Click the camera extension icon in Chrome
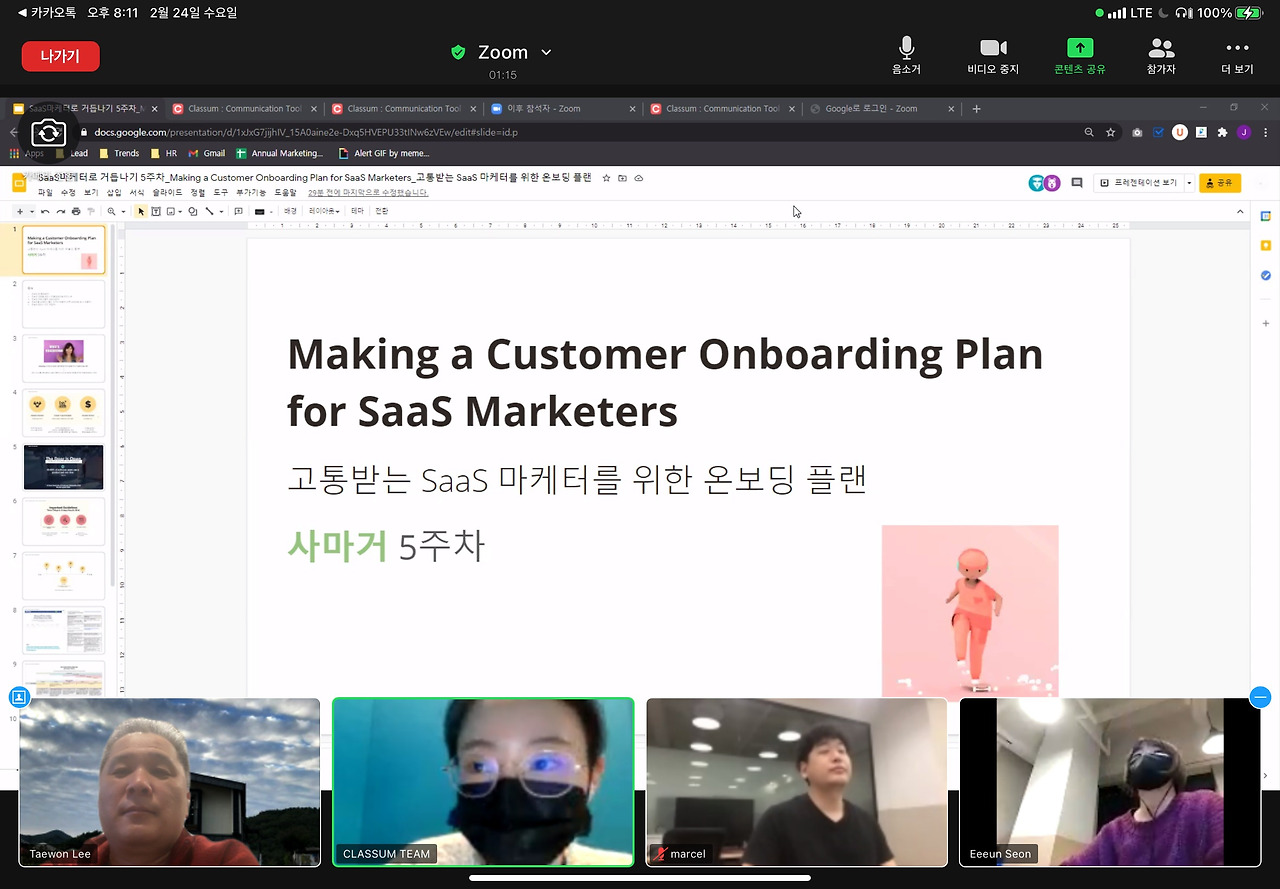The image size is (1280, 889). [x=1137, y=132]
